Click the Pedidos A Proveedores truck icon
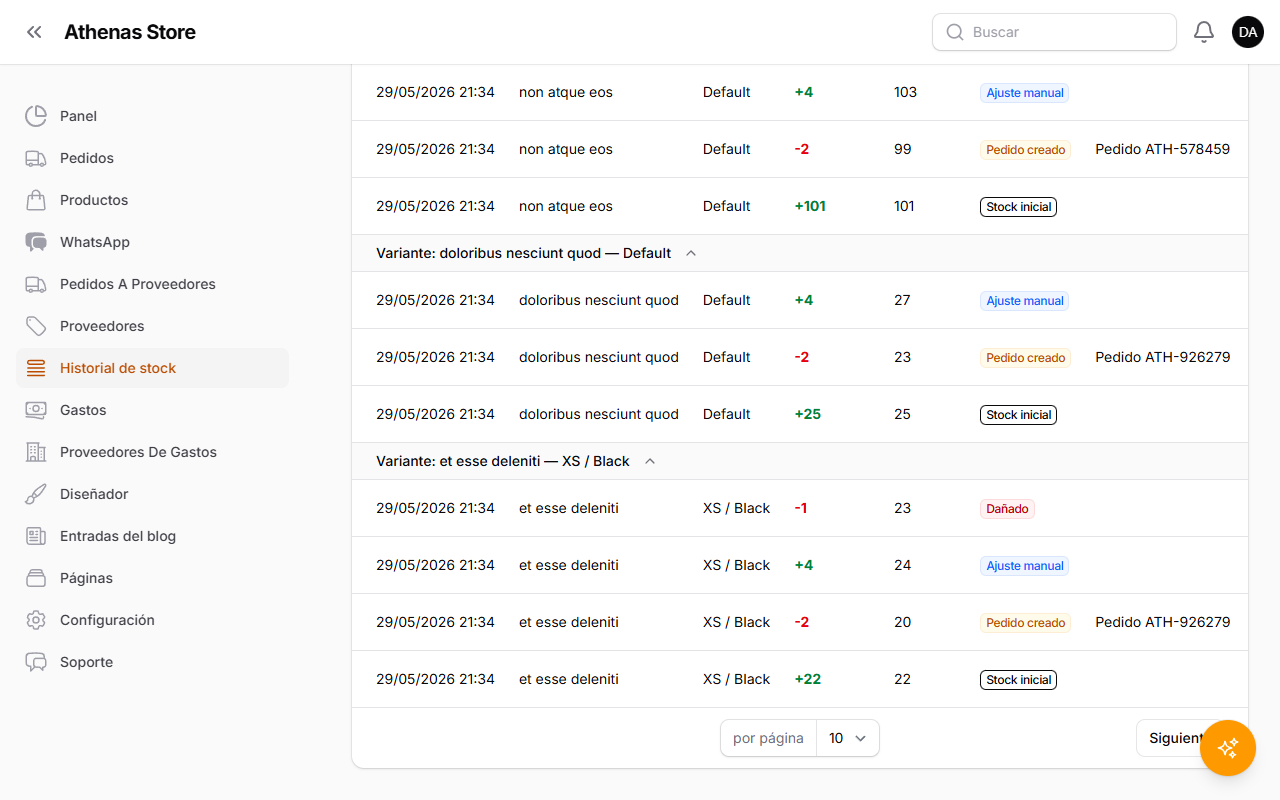 pos(36,284)
